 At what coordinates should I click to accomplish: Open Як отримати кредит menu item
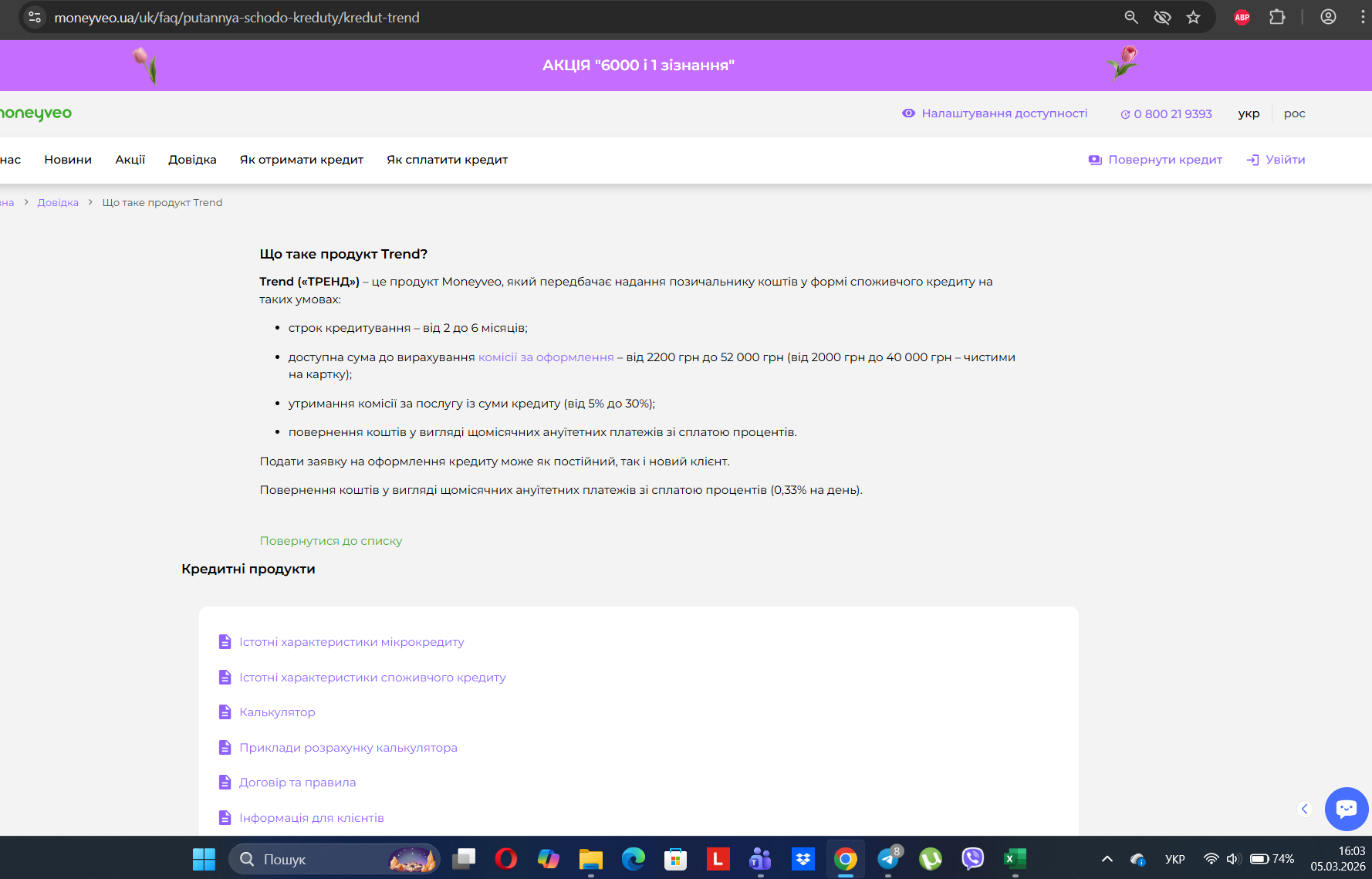(x=302, y=160)
